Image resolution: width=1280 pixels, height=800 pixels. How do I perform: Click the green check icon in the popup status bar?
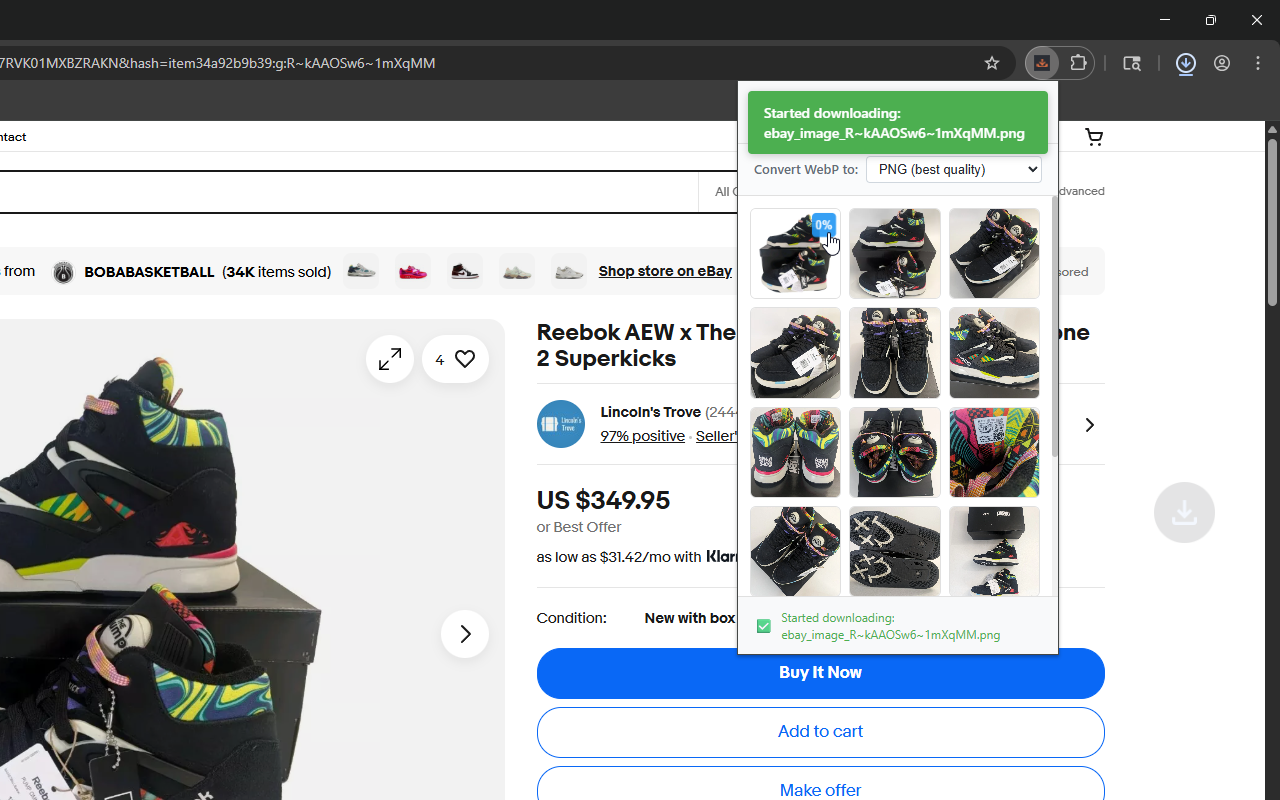764,626
